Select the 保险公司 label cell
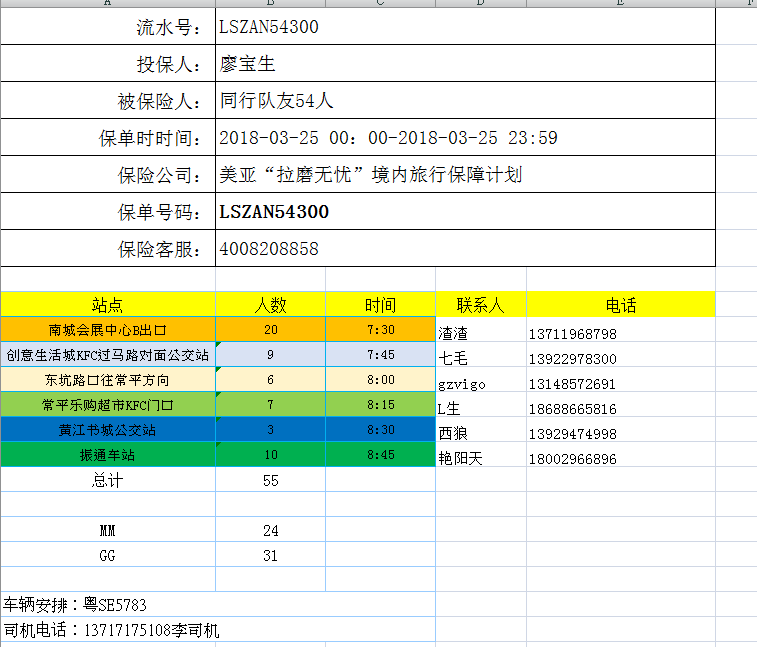Screen dimensions: 757x647 click(108, 174)
